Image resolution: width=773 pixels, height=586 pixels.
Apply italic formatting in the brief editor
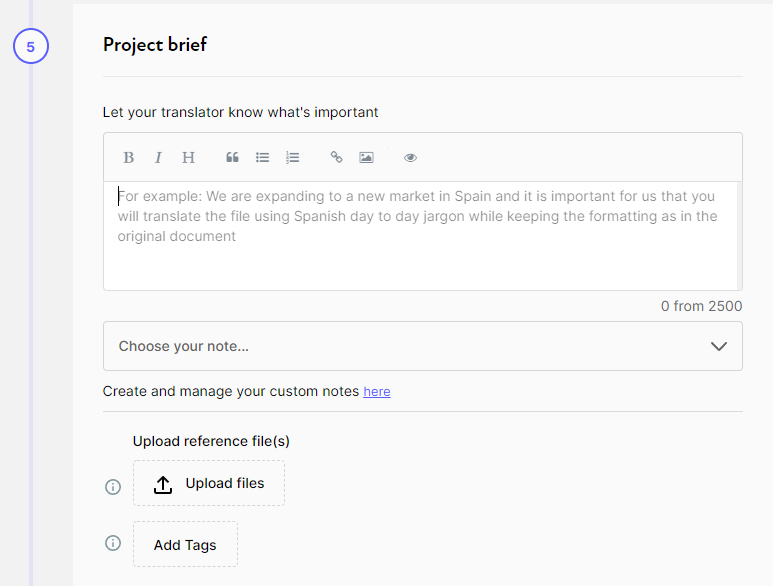pyautogui.click(x=158, y=158)
